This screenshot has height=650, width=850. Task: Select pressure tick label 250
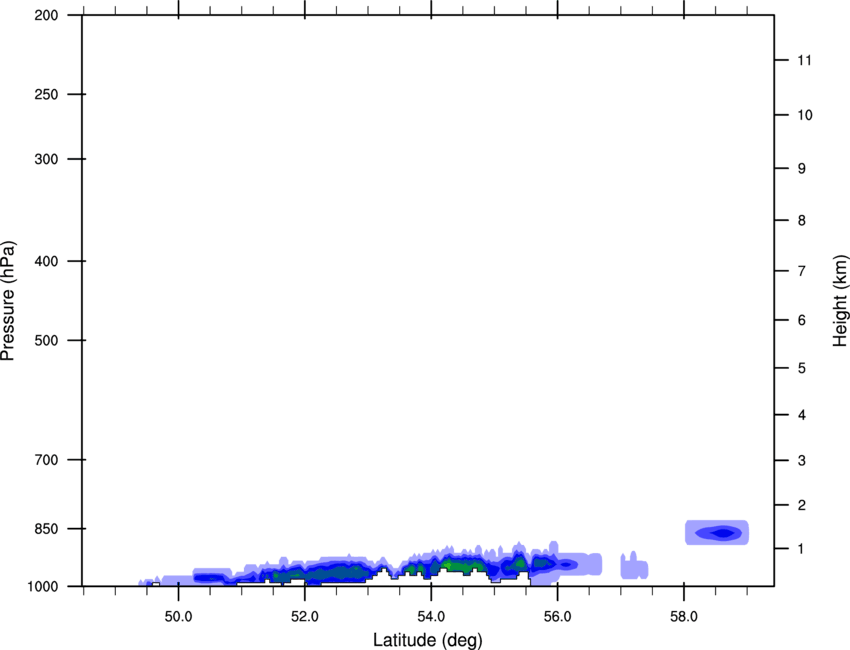[x=46, y=94]
